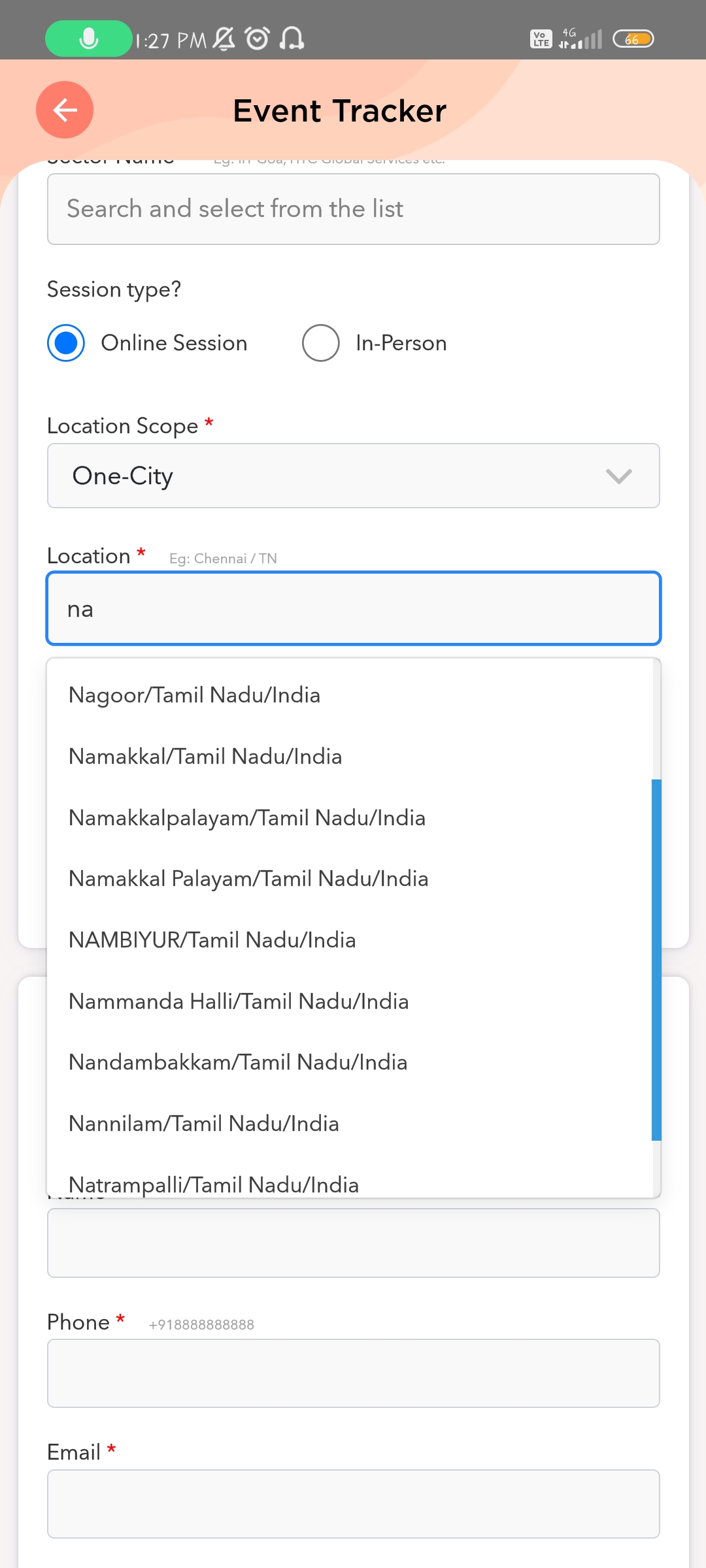Tap the green microphone status indicator
The width and height of the screenshot is (706, 1568).
click(88, 39)
